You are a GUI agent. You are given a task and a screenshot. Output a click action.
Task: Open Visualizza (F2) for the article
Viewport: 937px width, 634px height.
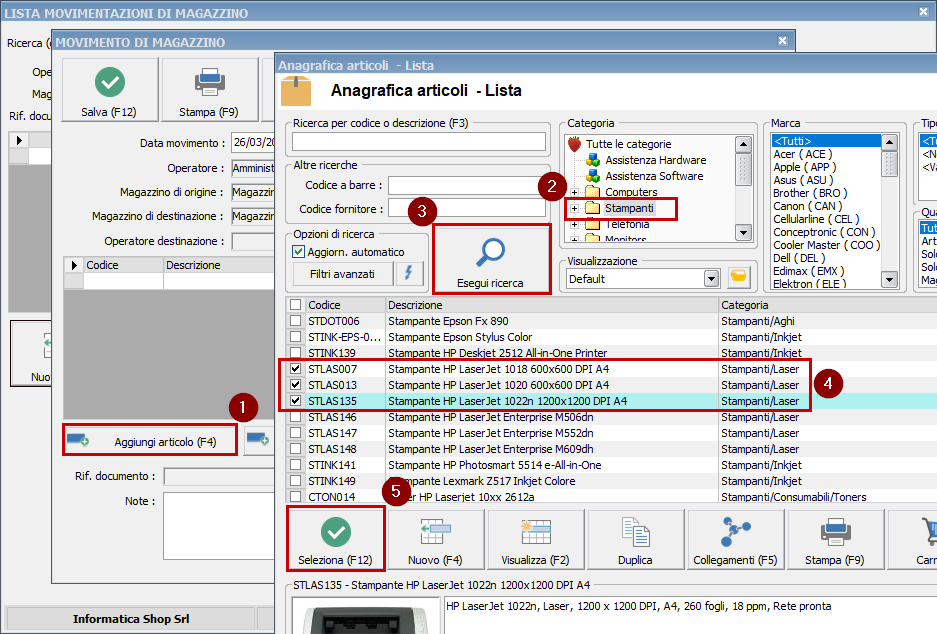click(535, 538)
